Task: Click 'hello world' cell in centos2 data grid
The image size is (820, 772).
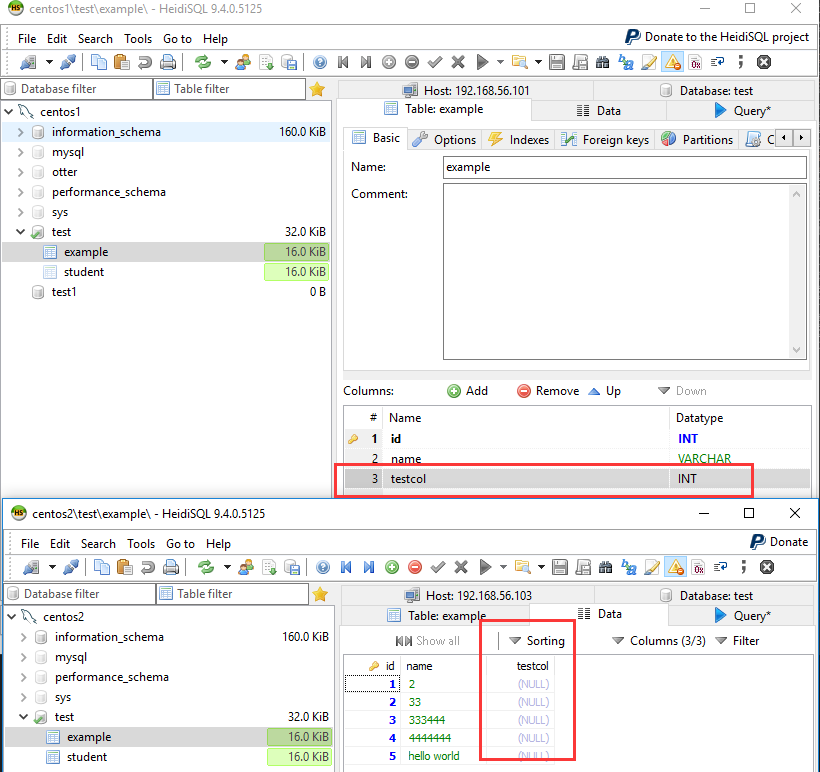Action: 434,756
